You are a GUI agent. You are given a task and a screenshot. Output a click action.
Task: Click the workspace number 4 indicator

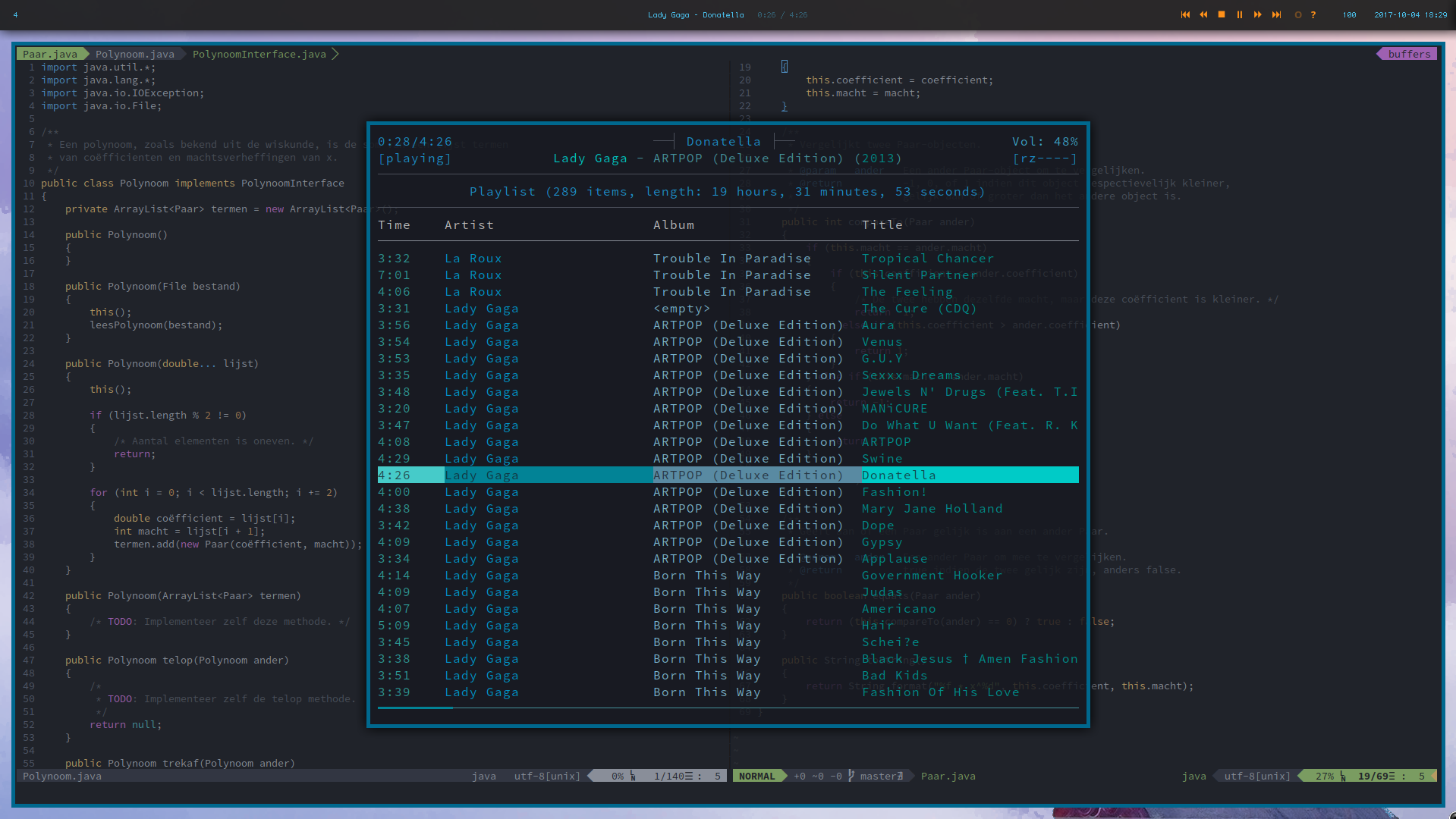tap(15, 15)
